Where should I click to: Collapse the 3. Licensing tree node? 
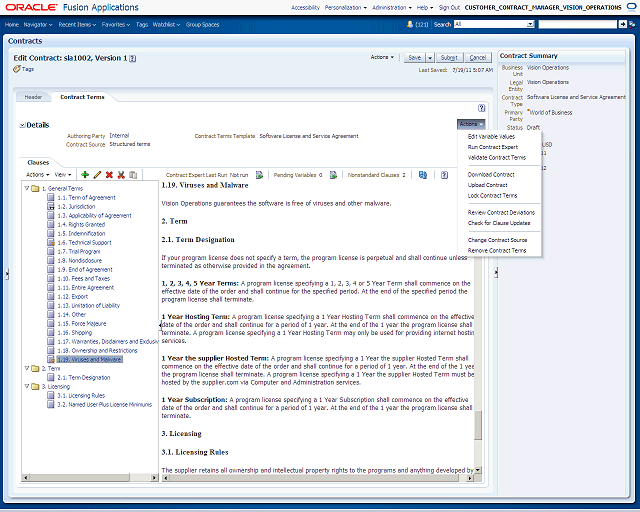[27, 386]
